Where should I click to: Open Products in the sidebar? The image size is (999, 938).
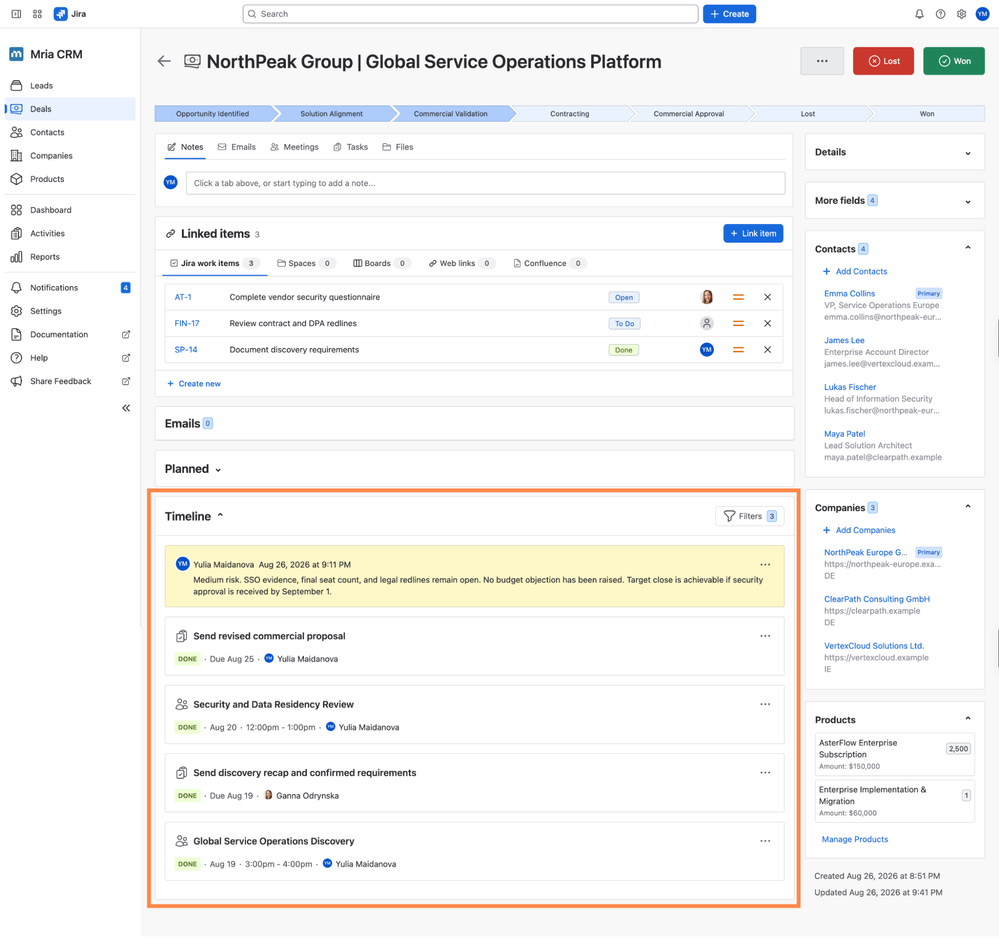click(70, 179)
